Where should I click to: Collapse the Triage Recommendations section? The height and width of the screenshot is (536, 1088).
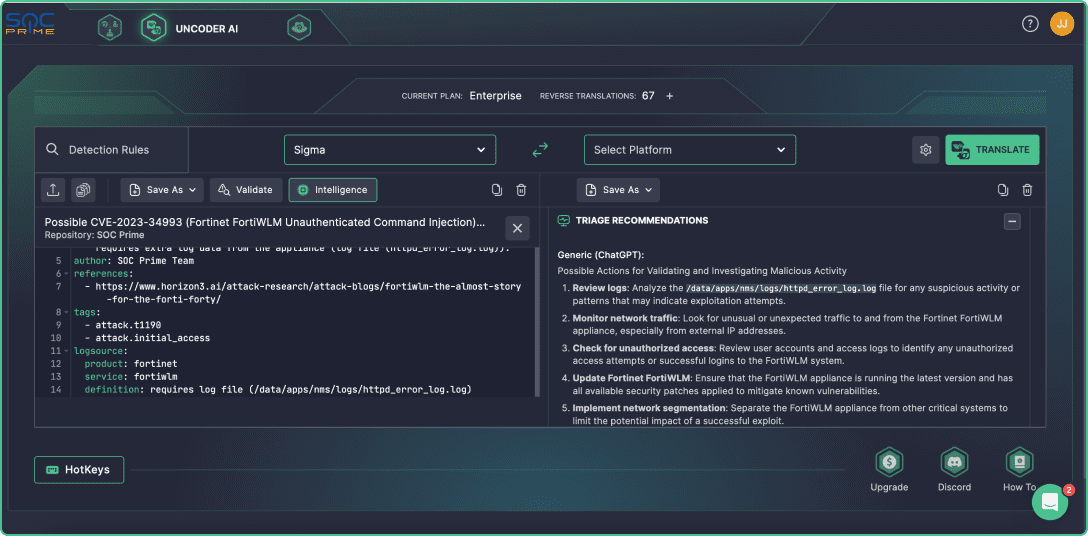[x=1012, y=222]
